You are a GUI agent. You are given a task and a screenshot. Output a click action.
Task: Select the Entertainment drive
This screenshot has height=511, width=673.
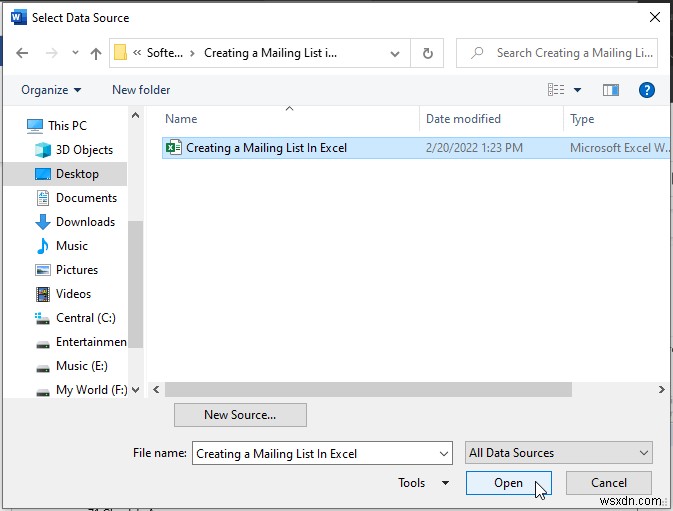[x=80, y=342]
